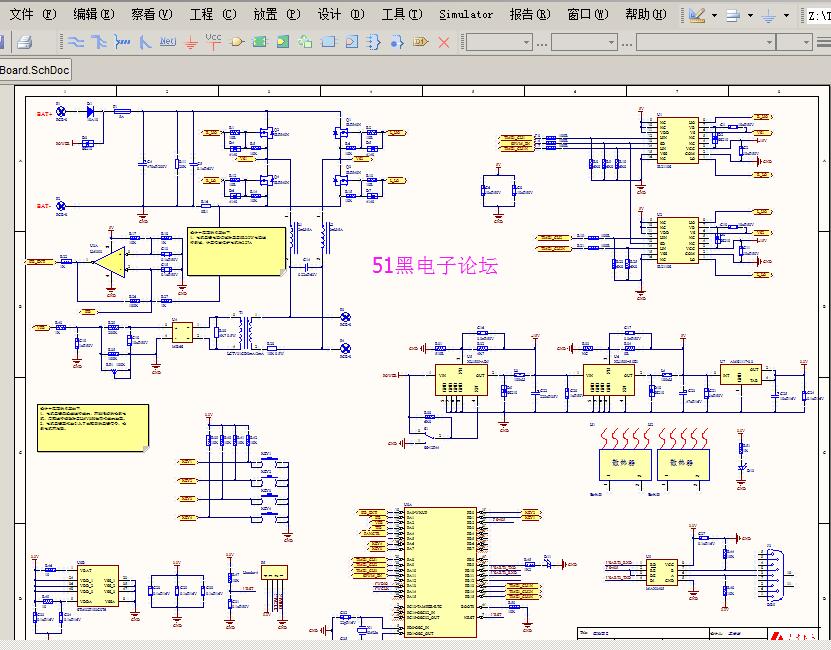The height and width of the screenshot is (650, 831).
Task: Place a VCC power port
Action: click(214, 41)
